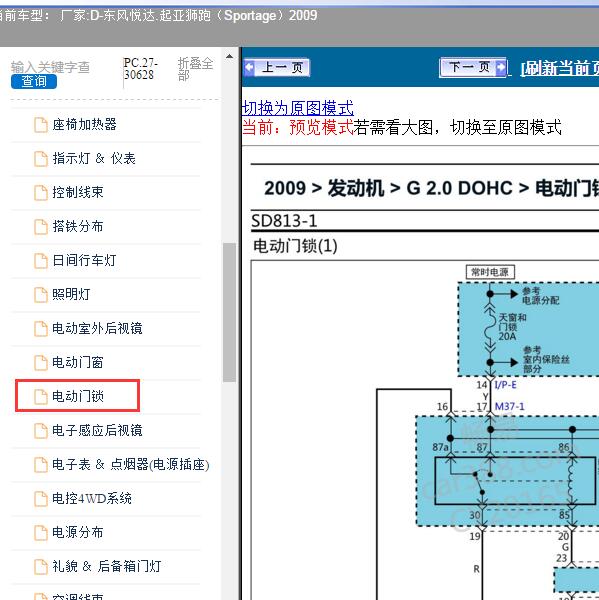599x600 pixels.
Task: Open 电控4WD系统 entry text
Action: point(92,498)
